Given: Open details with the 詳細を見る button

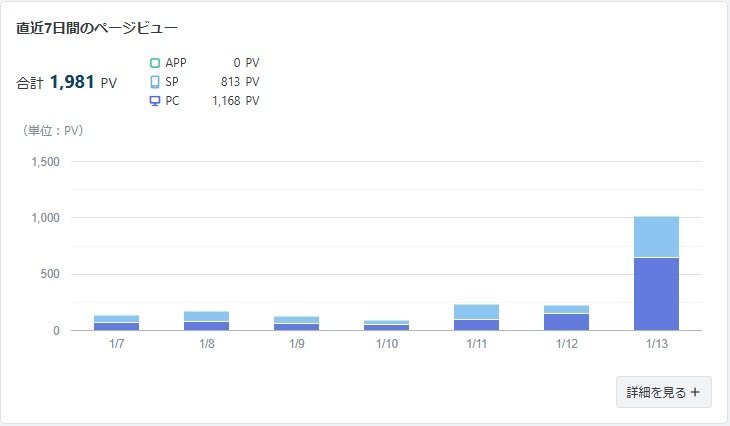Looking at the screenshot, I should [664, 392].
